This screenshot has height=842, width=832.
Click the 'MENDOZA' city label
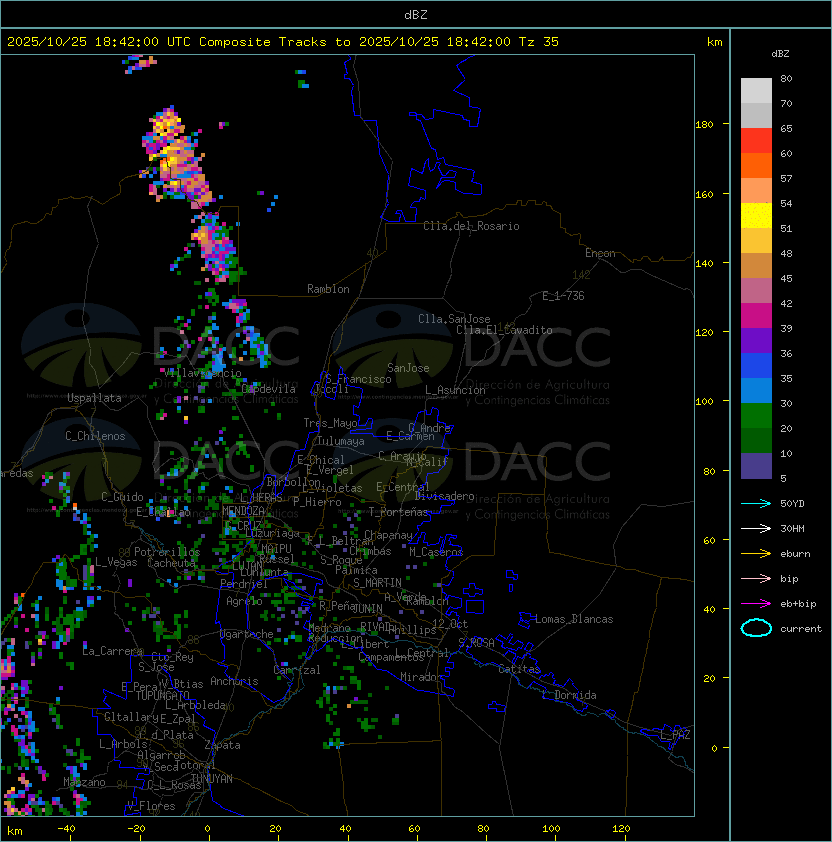243,510
